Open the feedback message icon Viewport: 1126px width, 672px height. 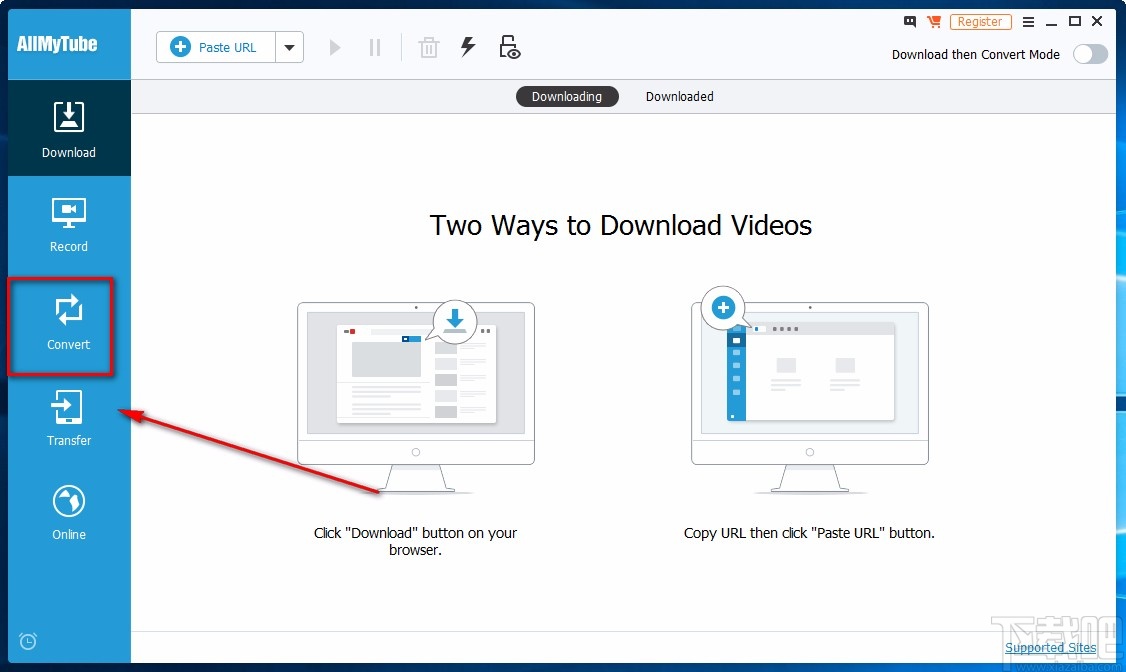(910, 22)
